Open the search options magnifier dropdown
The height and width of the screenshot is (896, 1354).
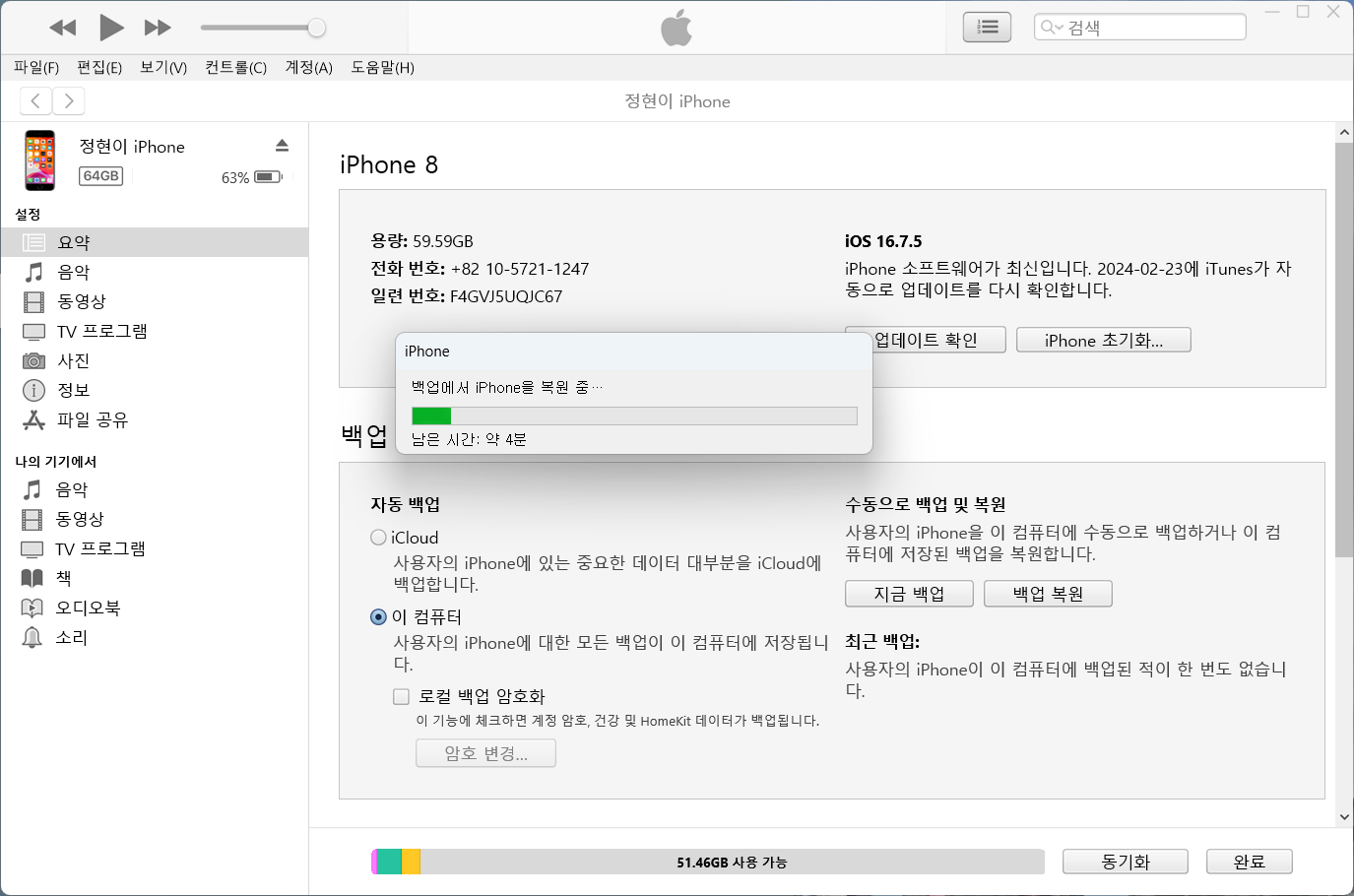[x=1052, y=28]
